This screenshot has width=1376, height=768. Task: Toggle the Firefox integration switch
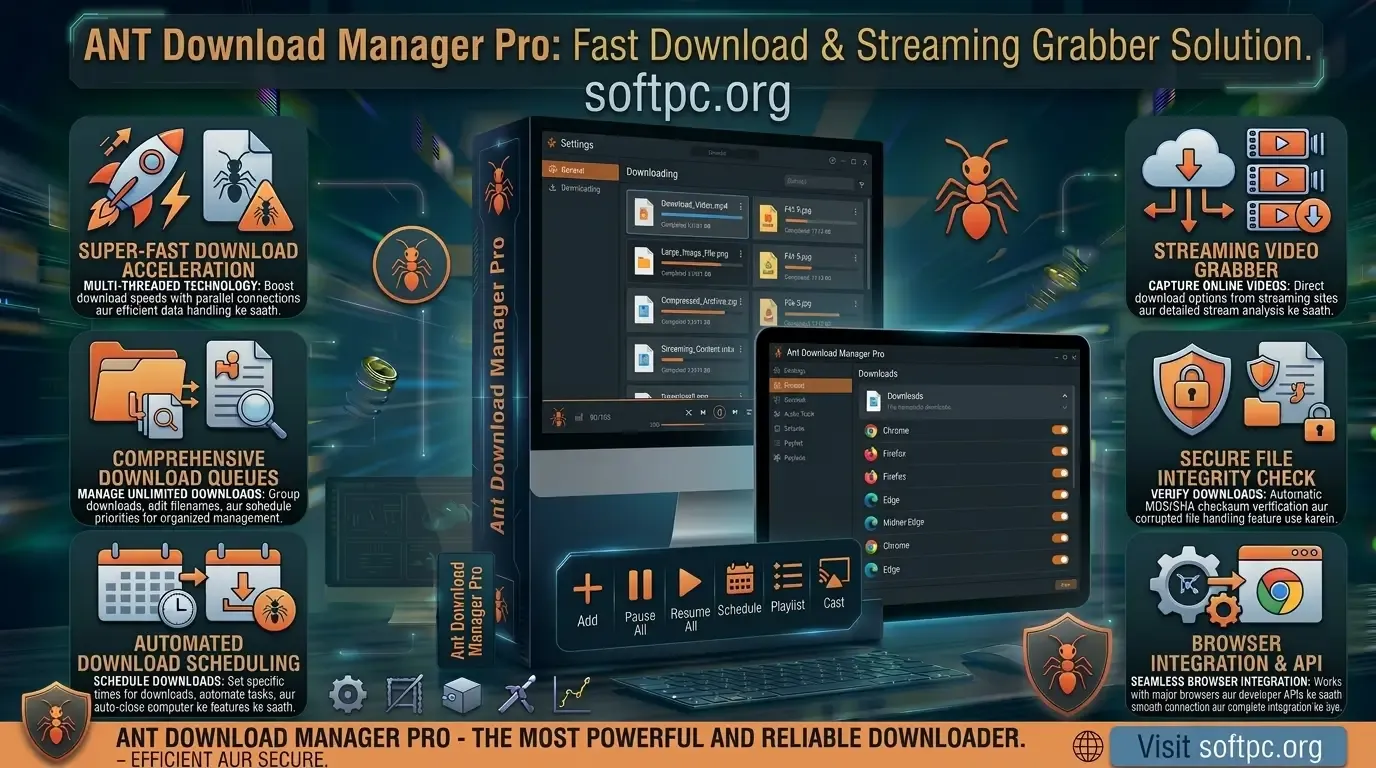(1060, 452)
